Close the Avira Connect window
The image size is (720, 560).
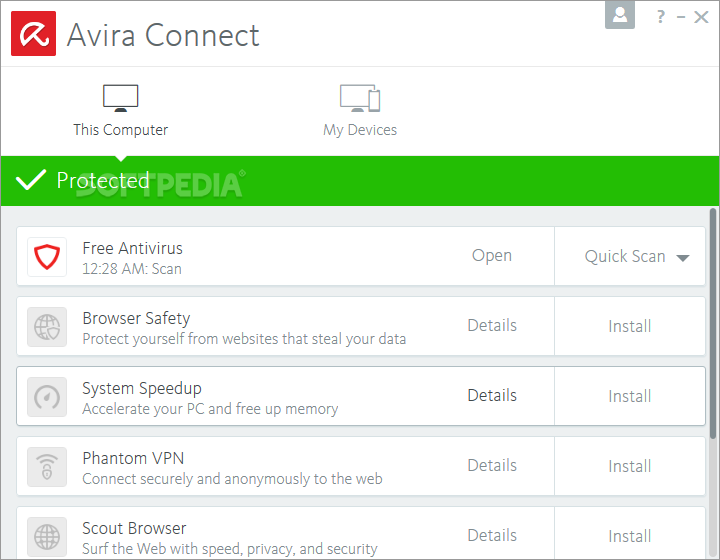701,17
